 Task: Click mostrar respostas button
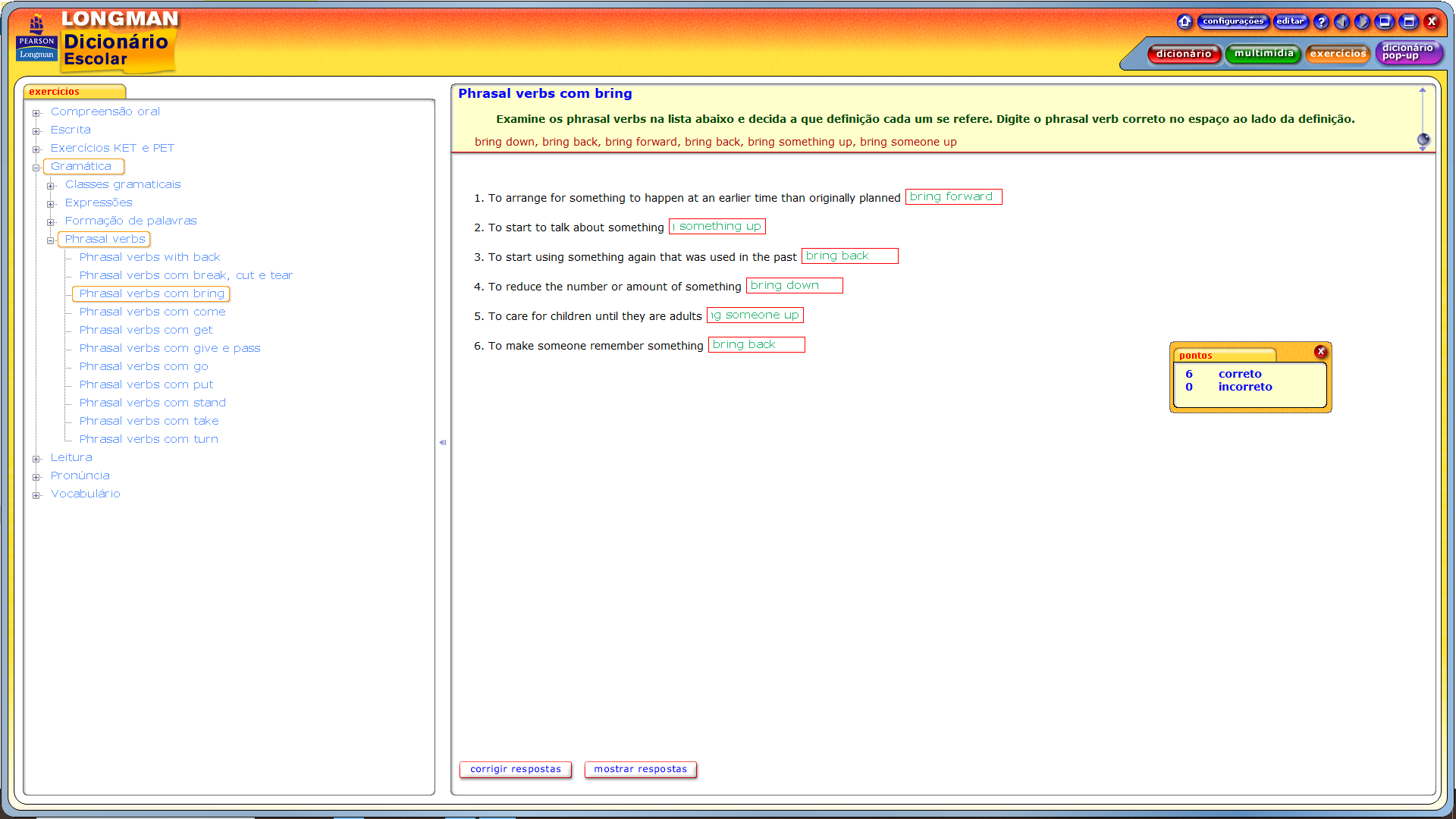[641, 769]
